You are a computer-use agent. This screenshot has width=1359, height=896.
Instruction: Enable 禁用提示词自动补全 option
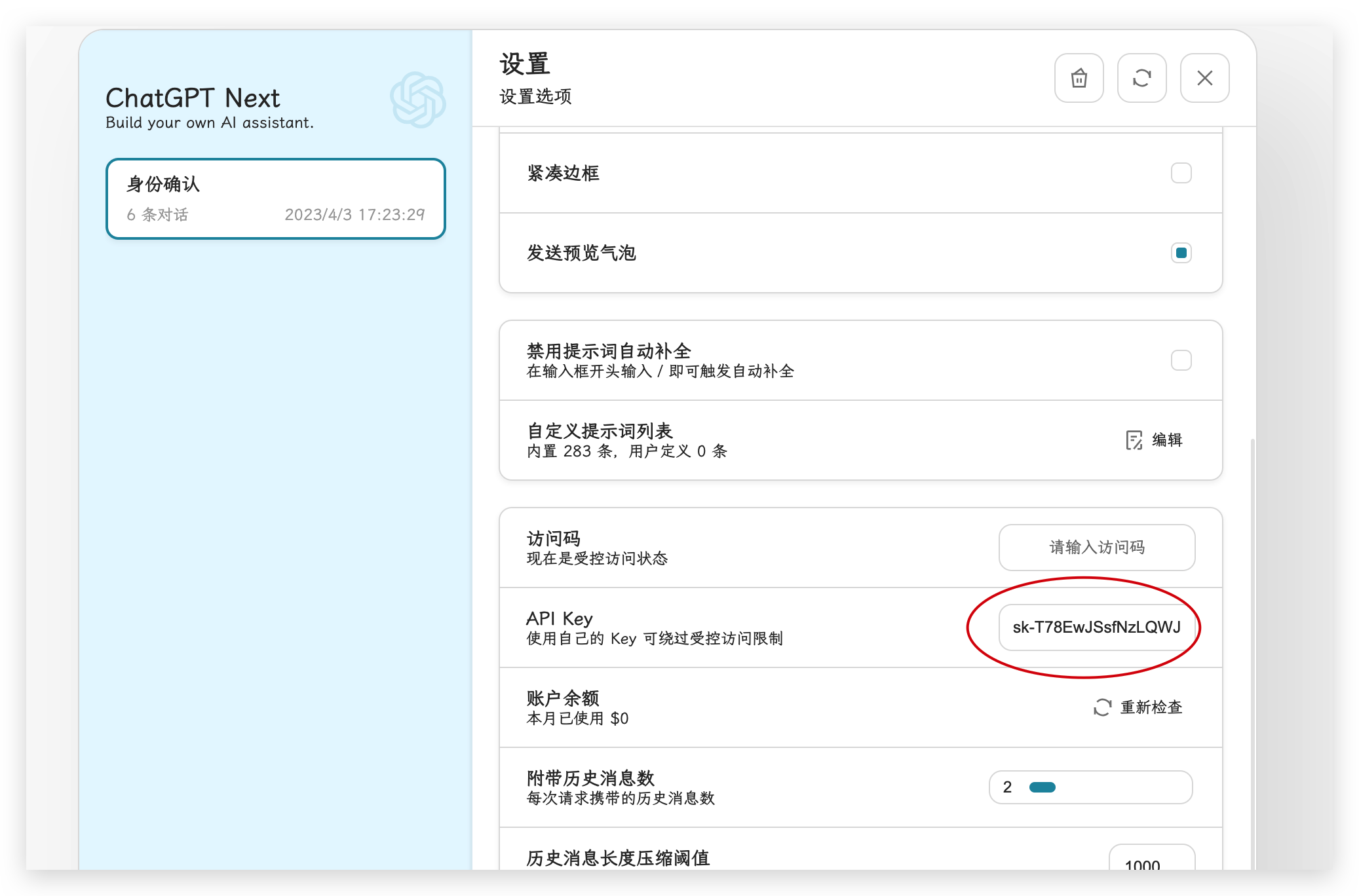1181,359
